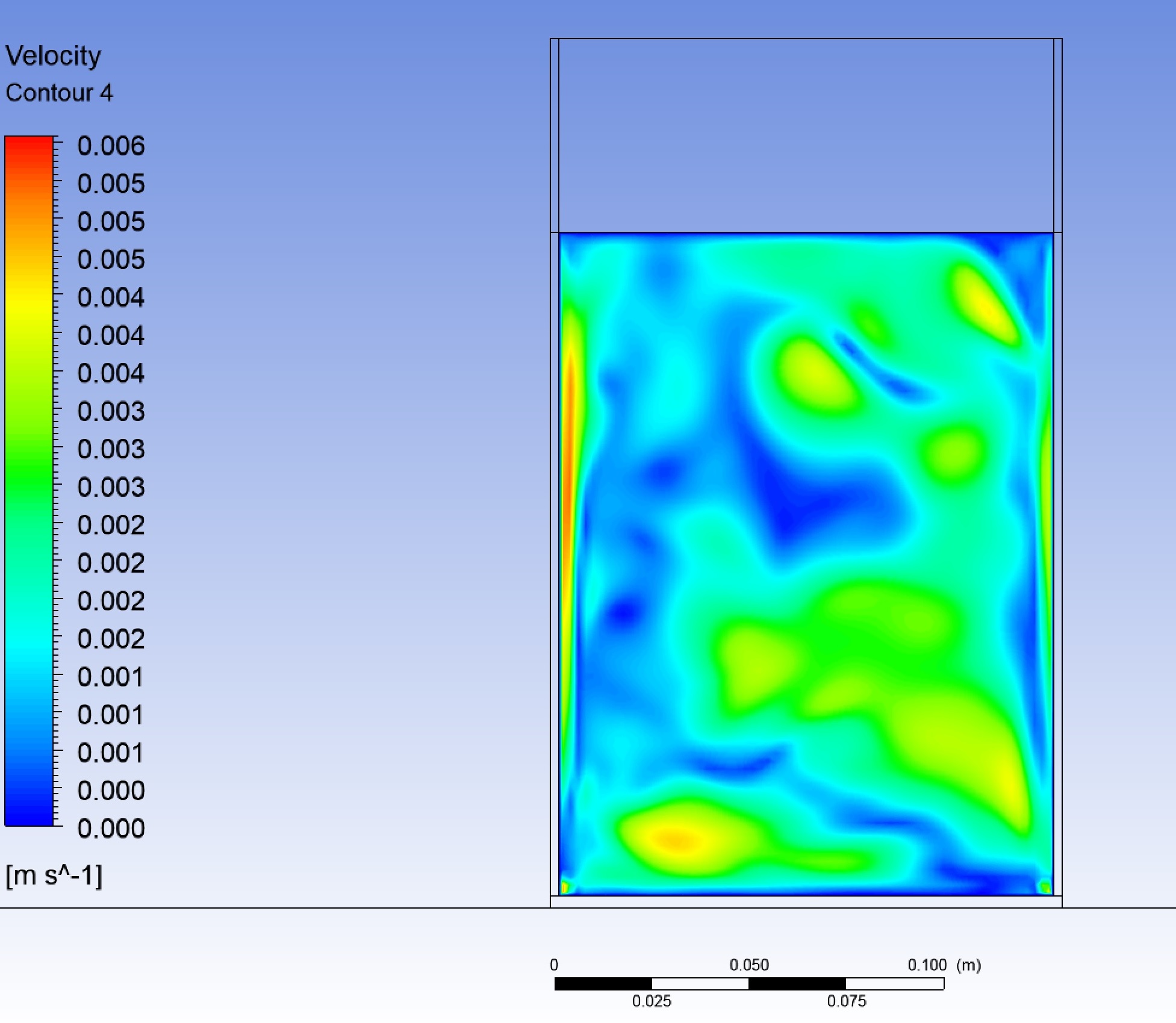
Task: Click the 0.006 maximum legend value
Action: click(x=111, y=146)
